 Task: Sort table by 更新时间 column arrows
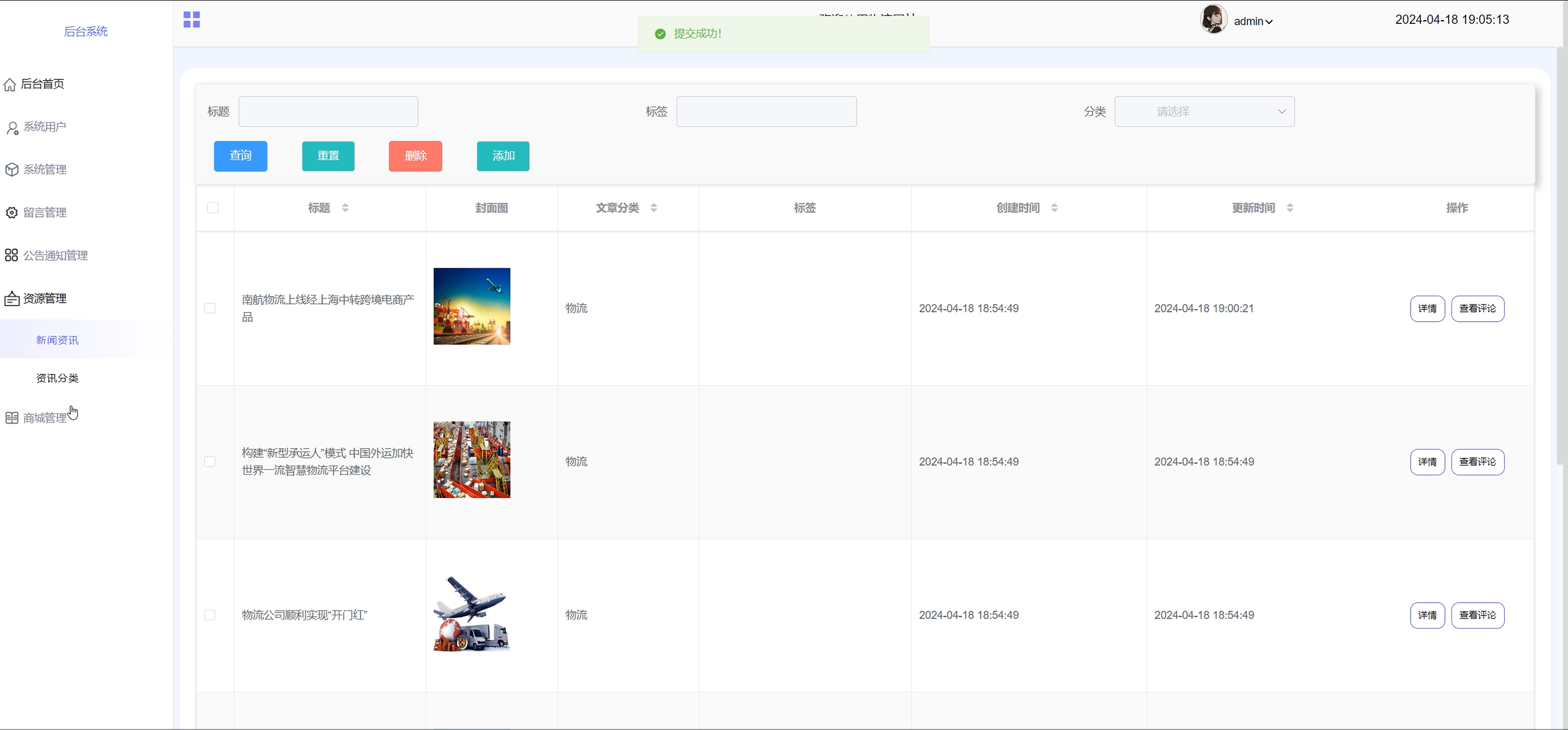click(1290, 207)
